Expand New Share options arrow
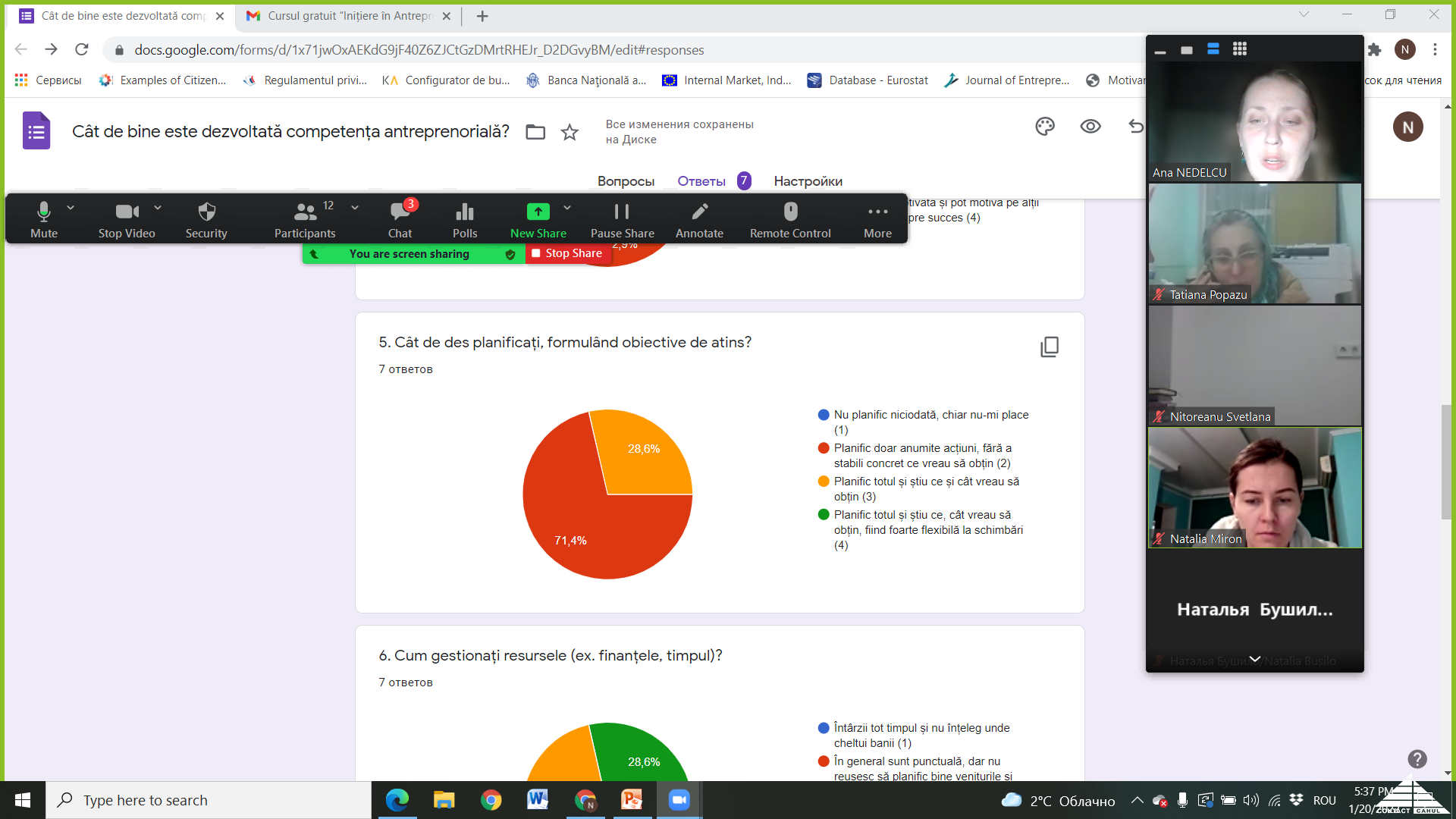The width and height of the screenshot is (1456, 819). tap(567, 207)
